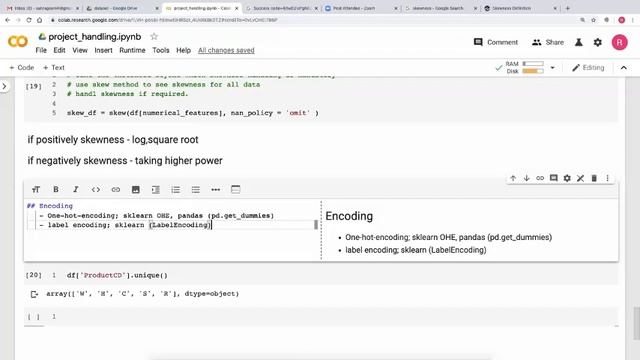Open a new browser tab

(568, 8)
